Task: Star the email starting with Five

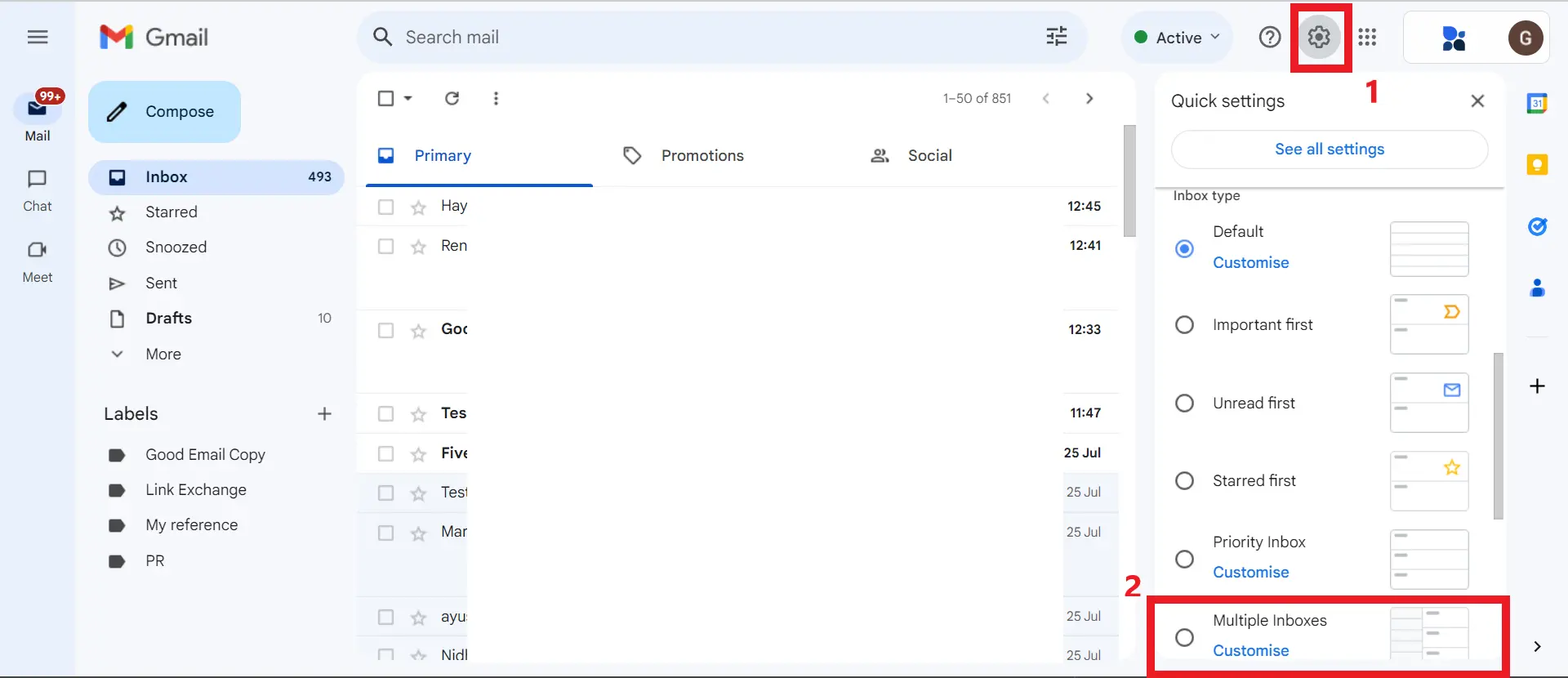Action: (x=419, y=454)
